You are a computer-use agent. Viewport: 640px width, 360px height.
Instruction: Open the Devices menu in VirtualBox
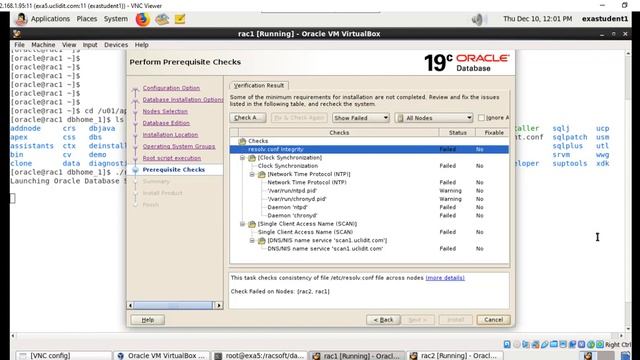[x=116, y=45]
